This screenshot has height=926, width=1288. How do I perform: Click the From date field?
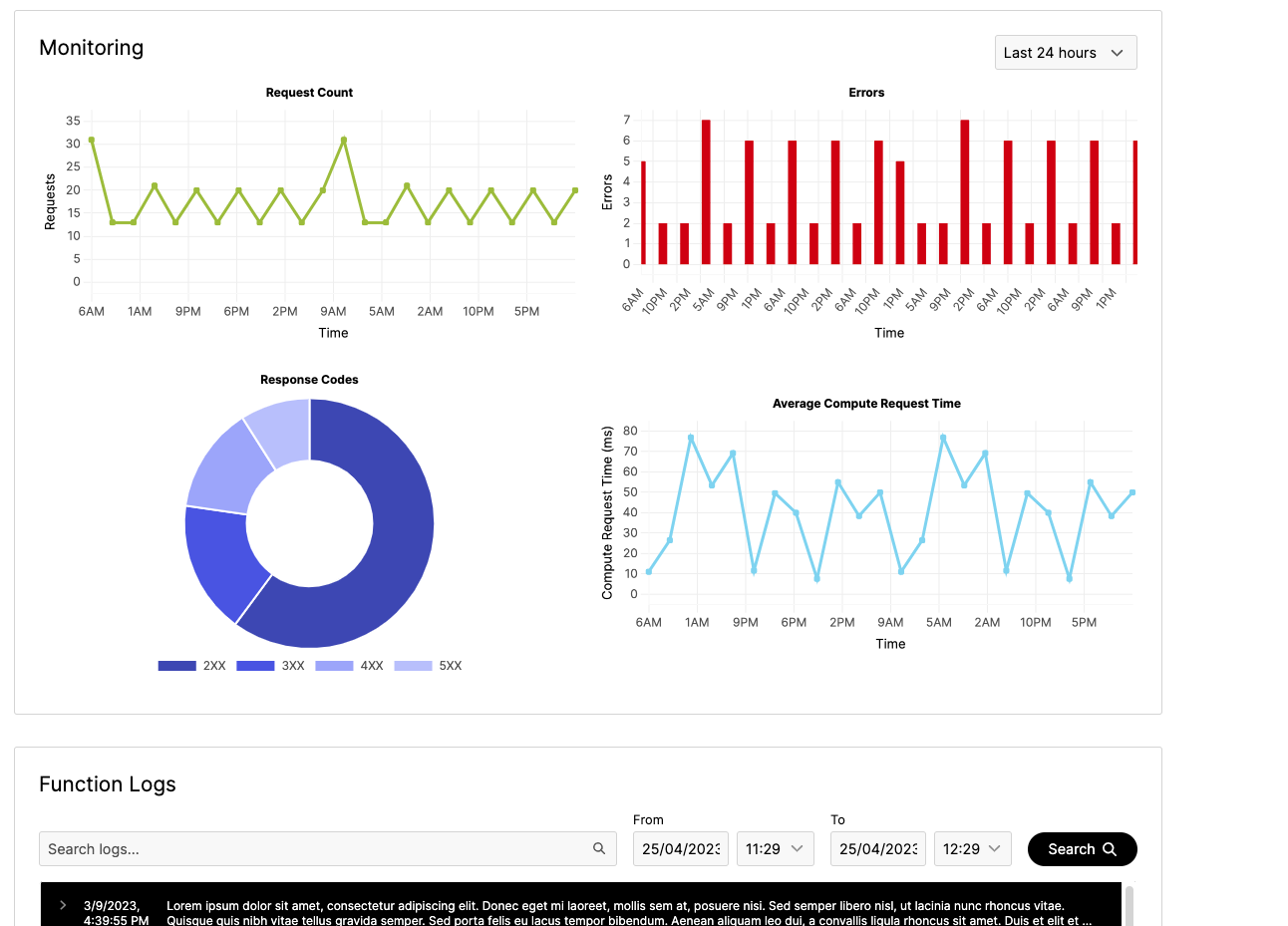681,849
